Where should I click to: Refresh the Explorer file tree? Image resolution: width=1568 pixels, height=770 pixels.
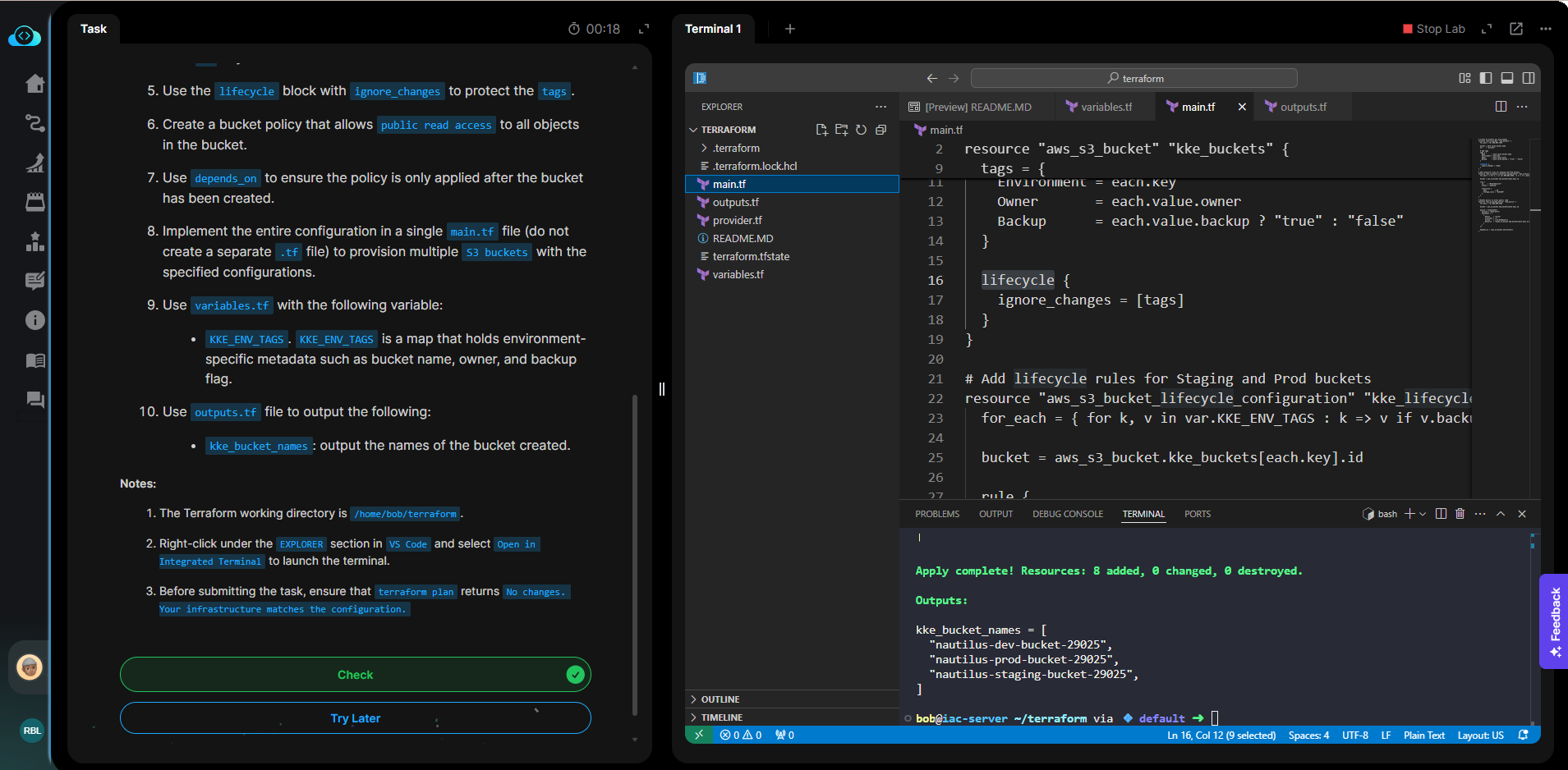(x=861, y=130)
